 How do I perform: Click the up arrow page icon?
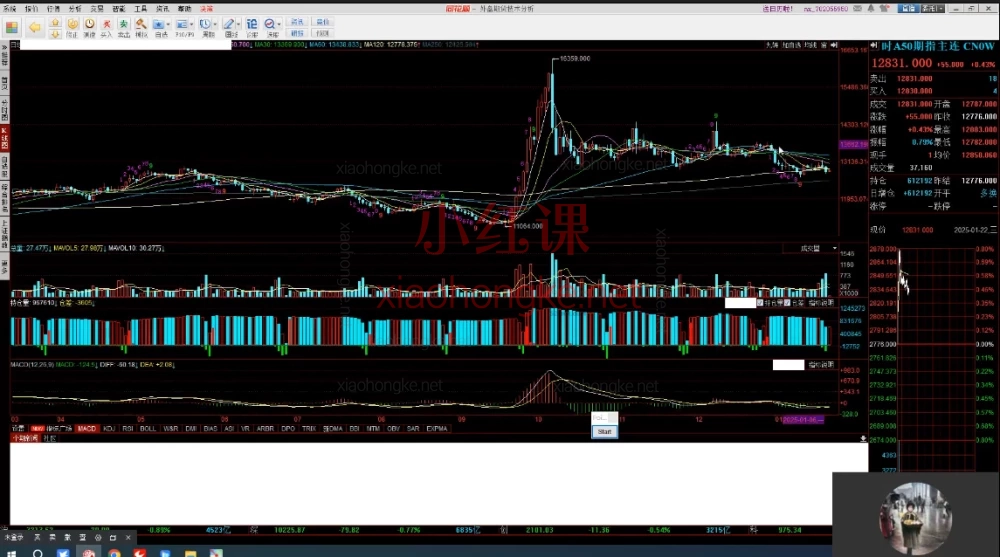(55, 23)
